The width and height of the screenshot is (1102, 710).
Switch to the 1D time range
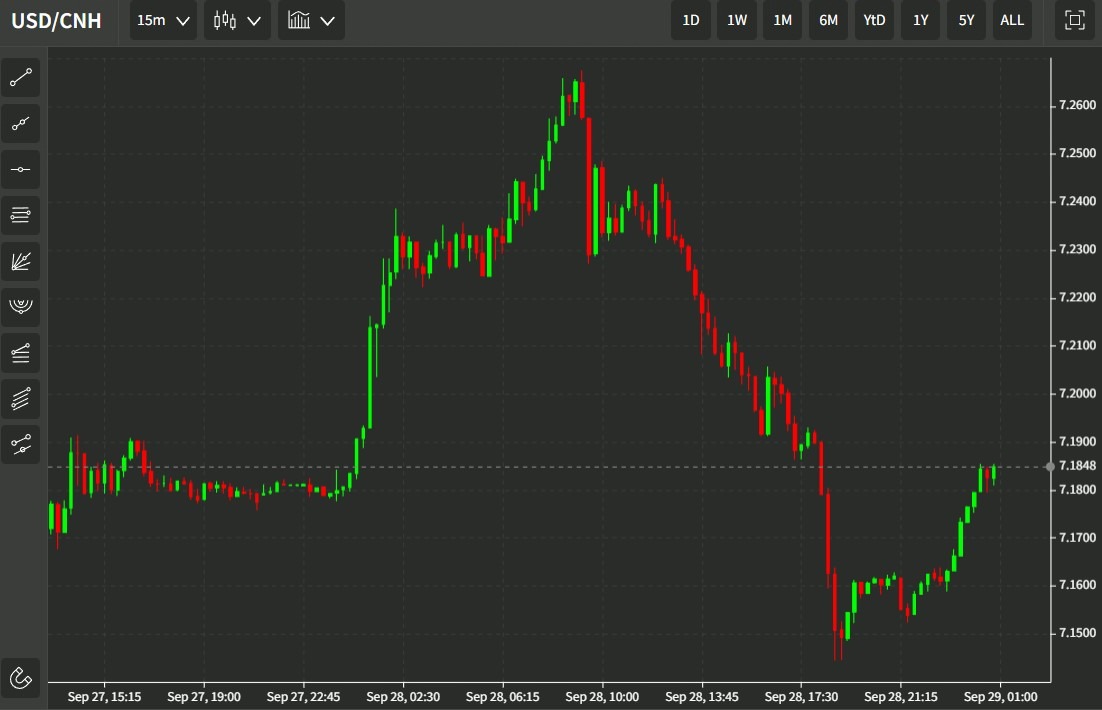(x=690, y=19)
